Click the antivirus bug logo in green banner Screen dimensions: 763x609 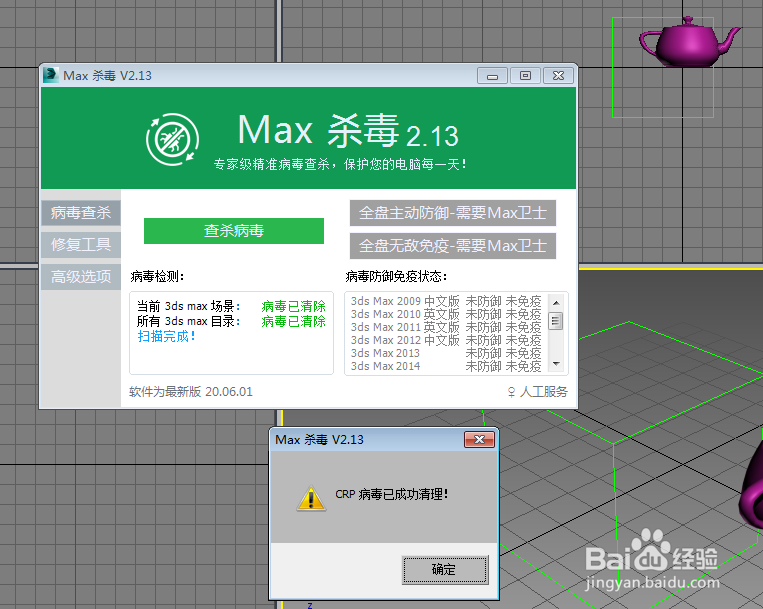tap(172, 139)
